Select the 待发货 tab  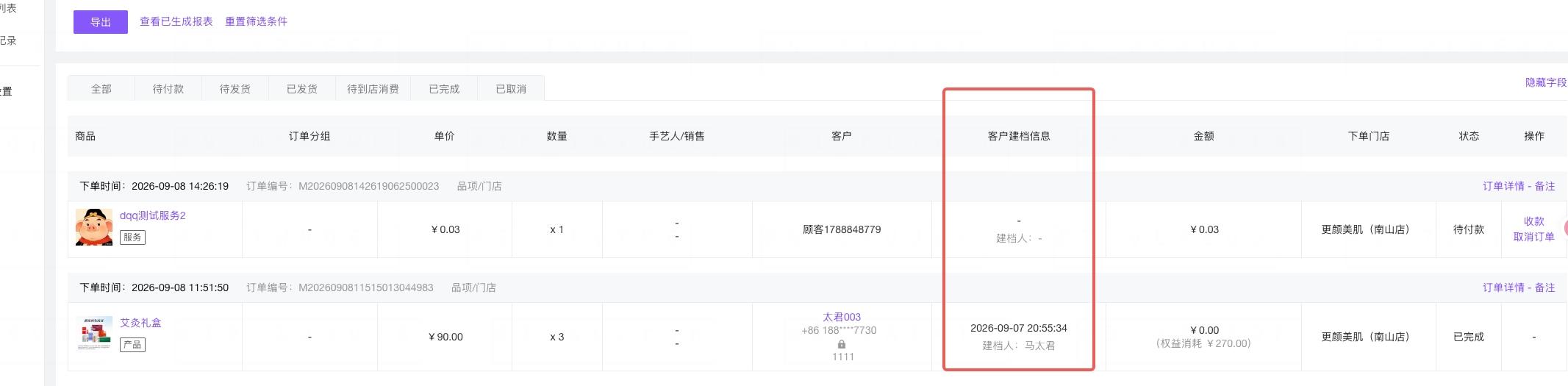point(235,89)
